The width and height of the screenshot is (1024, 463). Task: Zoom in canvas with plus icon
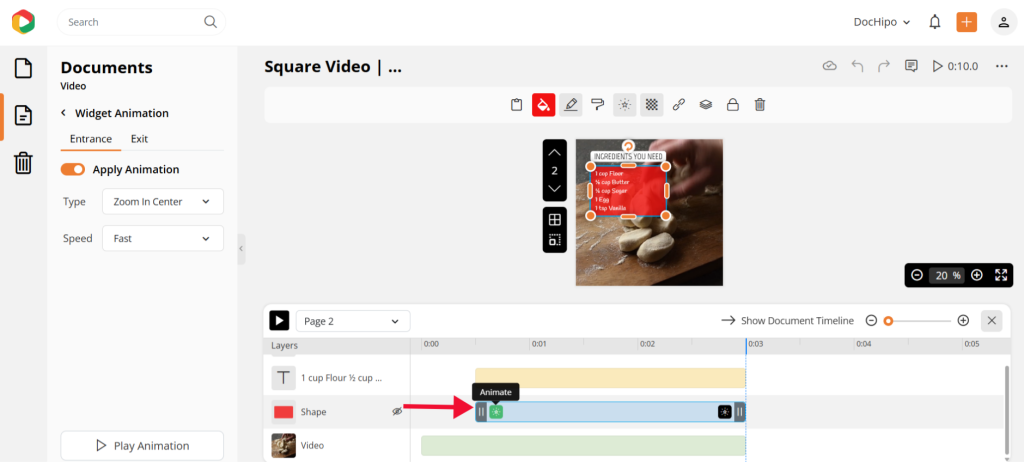977,275
